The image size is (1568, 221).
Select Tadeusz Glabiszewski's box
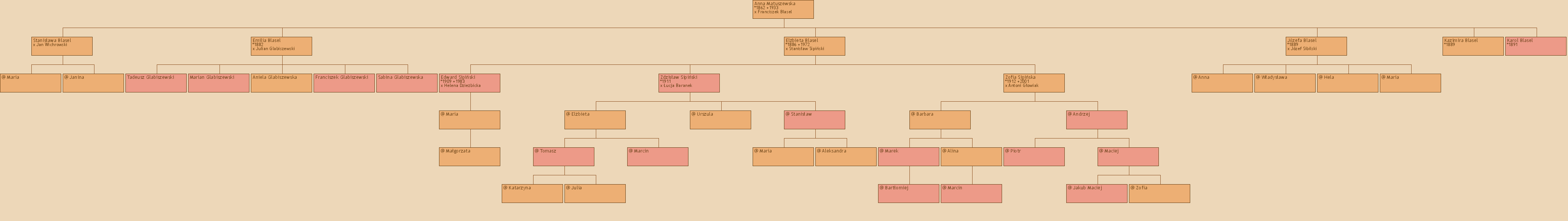coord(156,83)
